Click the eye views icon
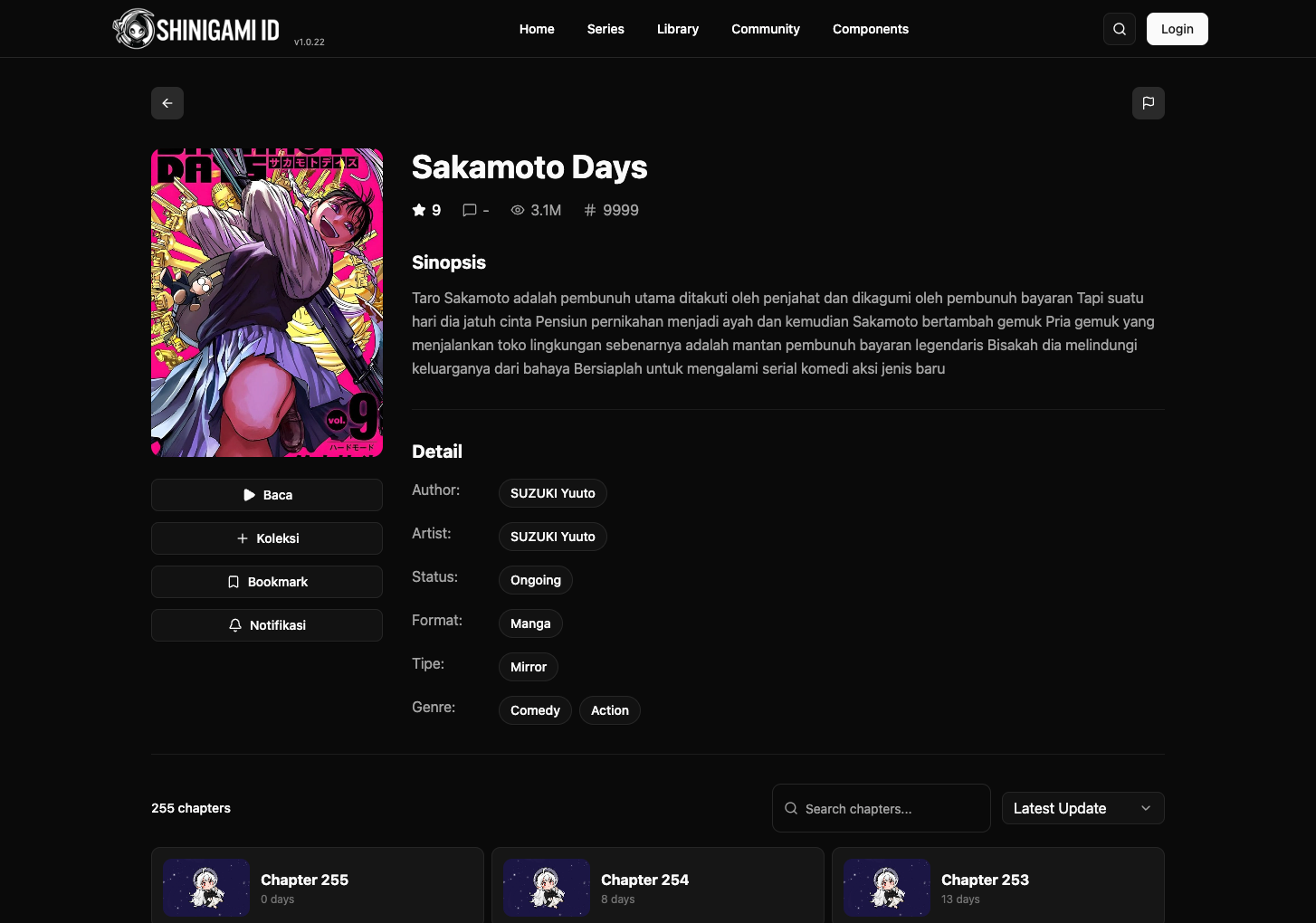The image size is (1316, 923). 518,210
